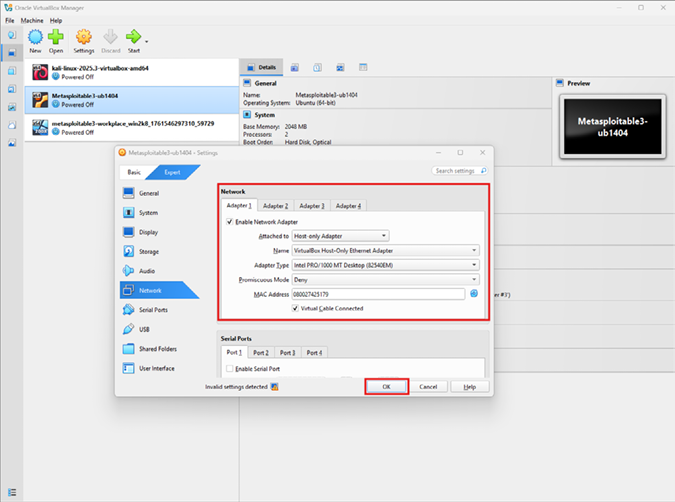
Task: Generate new MAC address refresh icon
Action: [474, 294]
